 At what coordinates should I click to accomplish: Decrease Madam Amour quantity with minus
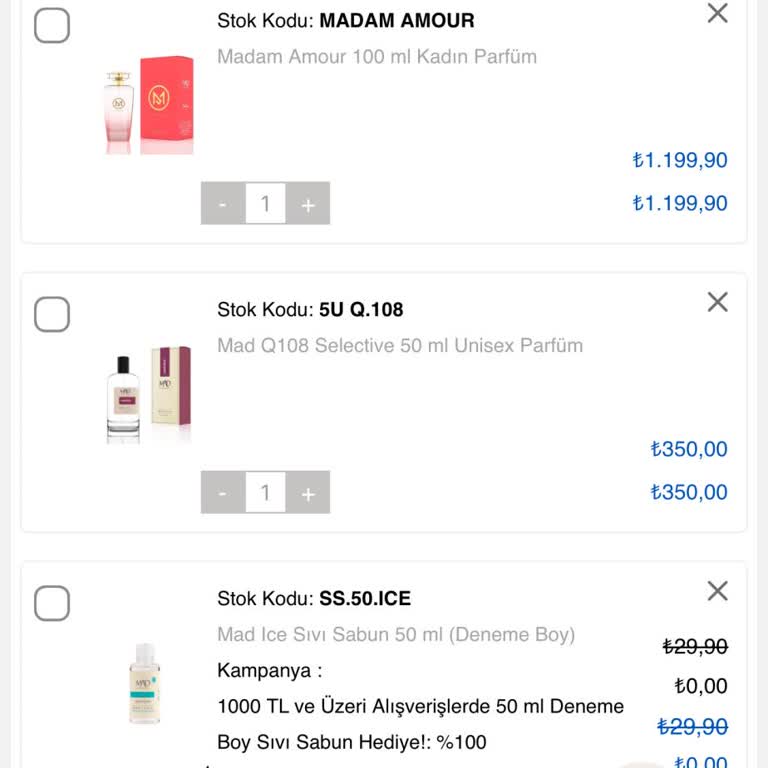click(223, 204)
